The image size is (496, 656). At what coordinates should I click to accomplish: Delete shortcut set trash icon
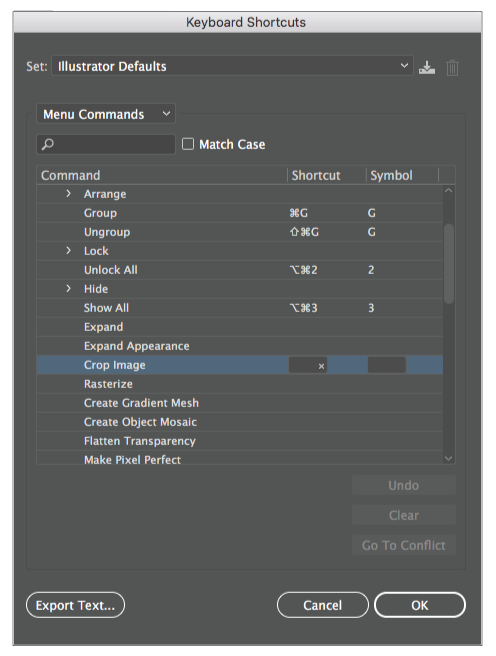pyautogui.click(x=452, y=67)
